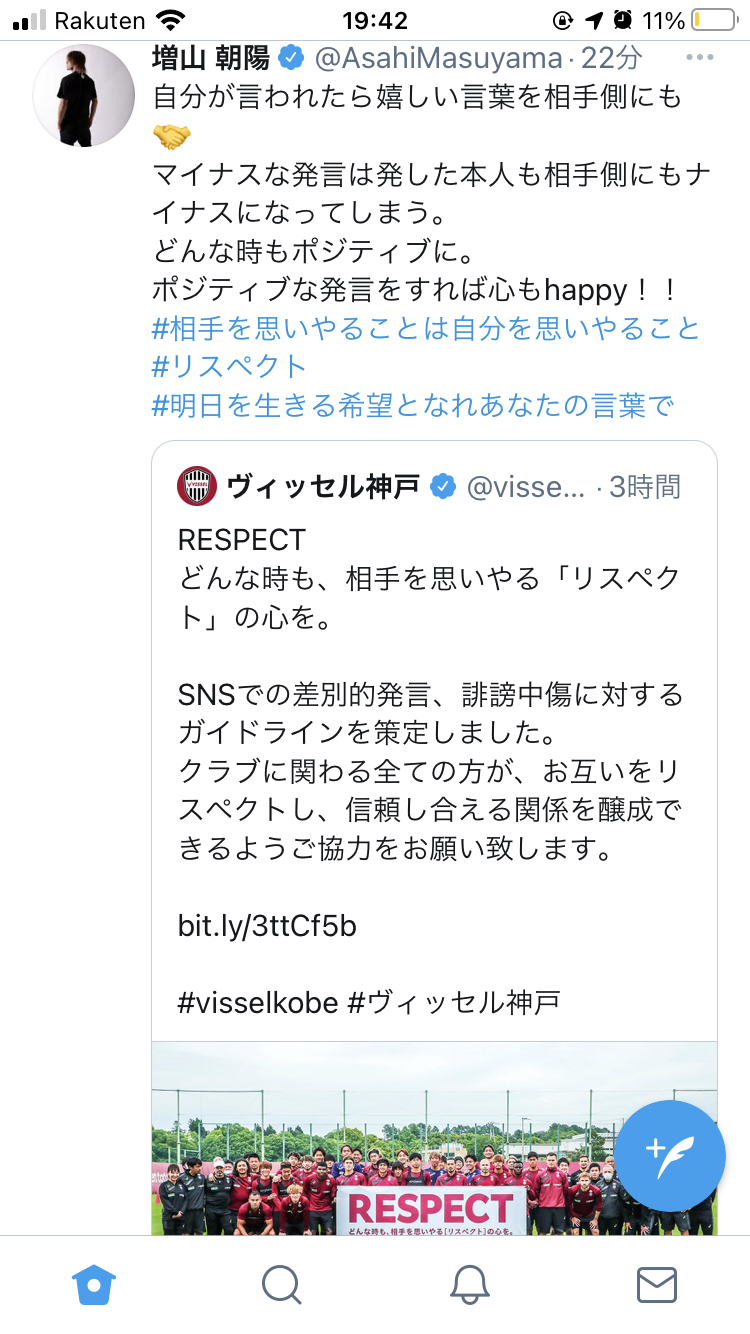
Task: Open hashtag #明日を生きる希望となれあなたの言葉で
Action: coord(413,405)
